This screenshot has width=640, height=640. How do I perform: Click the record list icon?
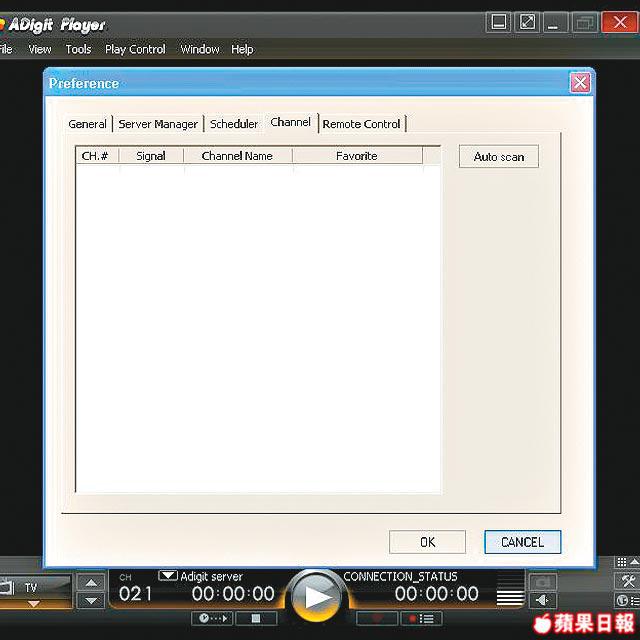click(x=421, y=619)
